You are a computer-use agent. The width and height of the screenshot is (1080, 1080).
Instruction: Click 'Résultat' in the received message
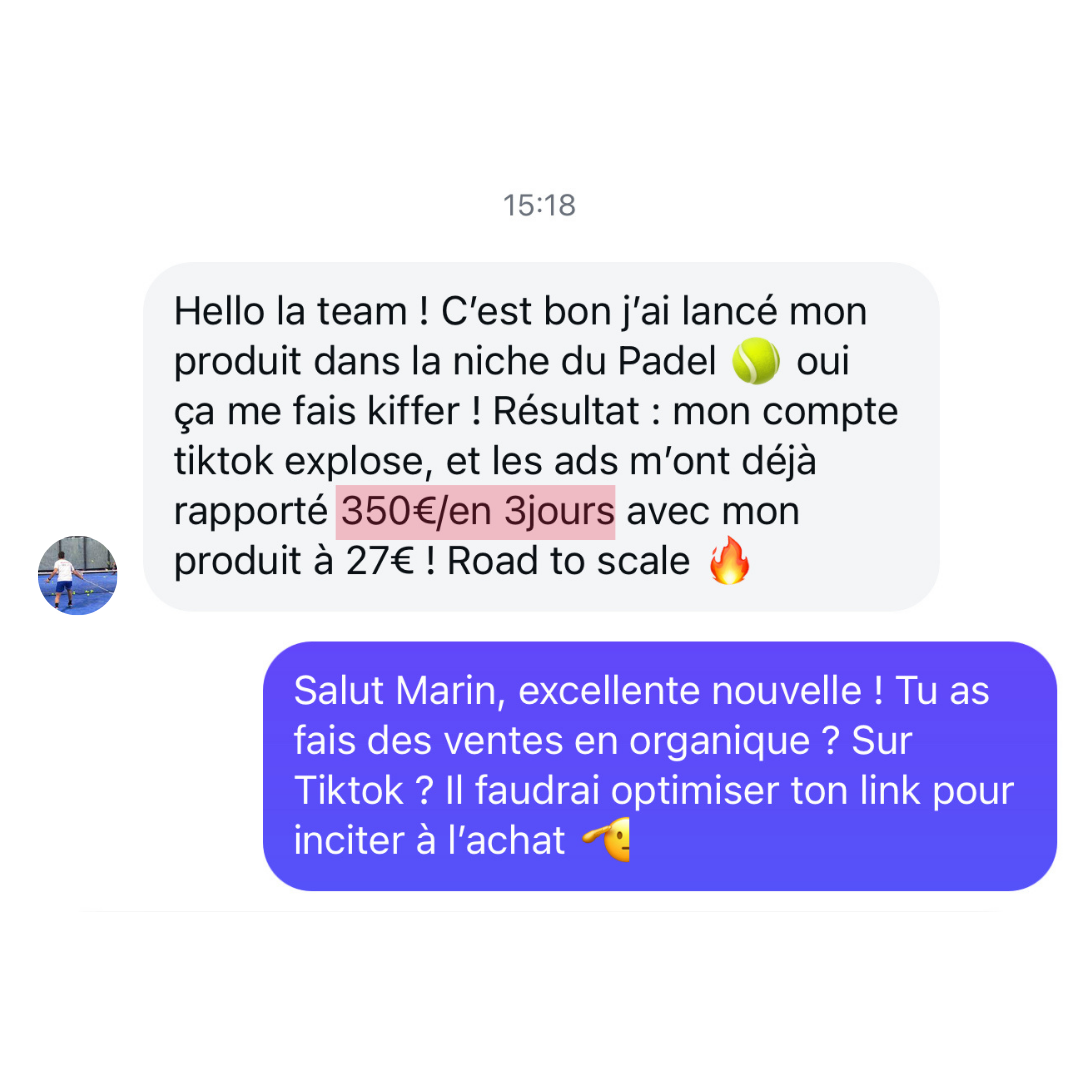pyautogui.click(x=566, y=411)
